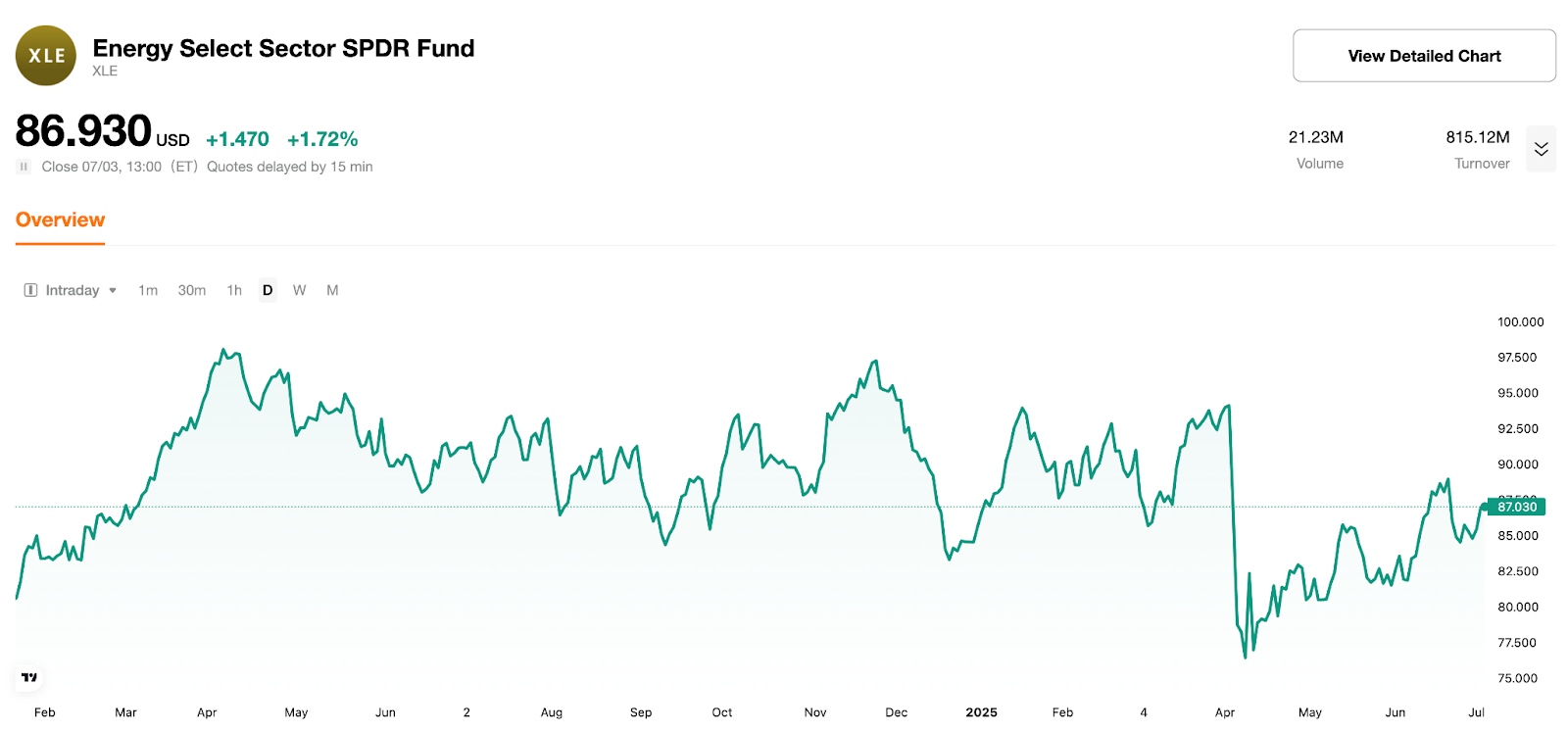Enable the monthly 'M' timeframe
The image size is (1568, 733).
[x=332, y=290]
